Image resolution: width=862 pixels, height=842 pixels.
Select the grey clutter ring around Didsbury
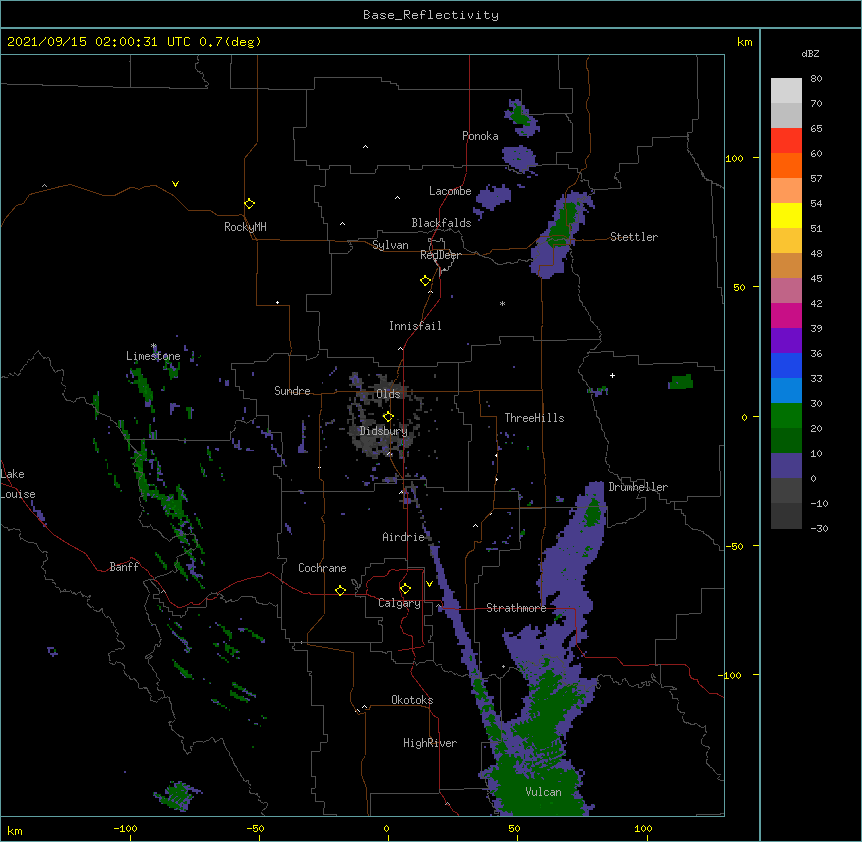click(383, 417)
